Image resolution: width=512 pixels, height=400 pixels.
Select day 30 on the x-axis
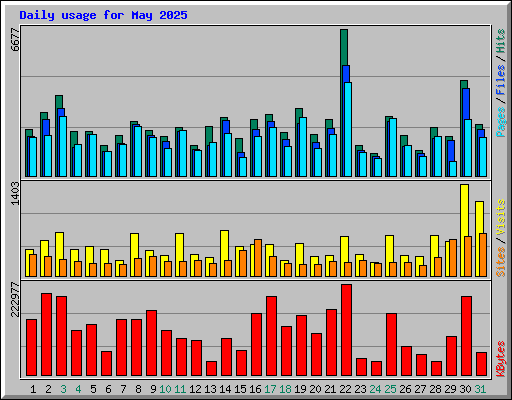click(x=465, y=389)
